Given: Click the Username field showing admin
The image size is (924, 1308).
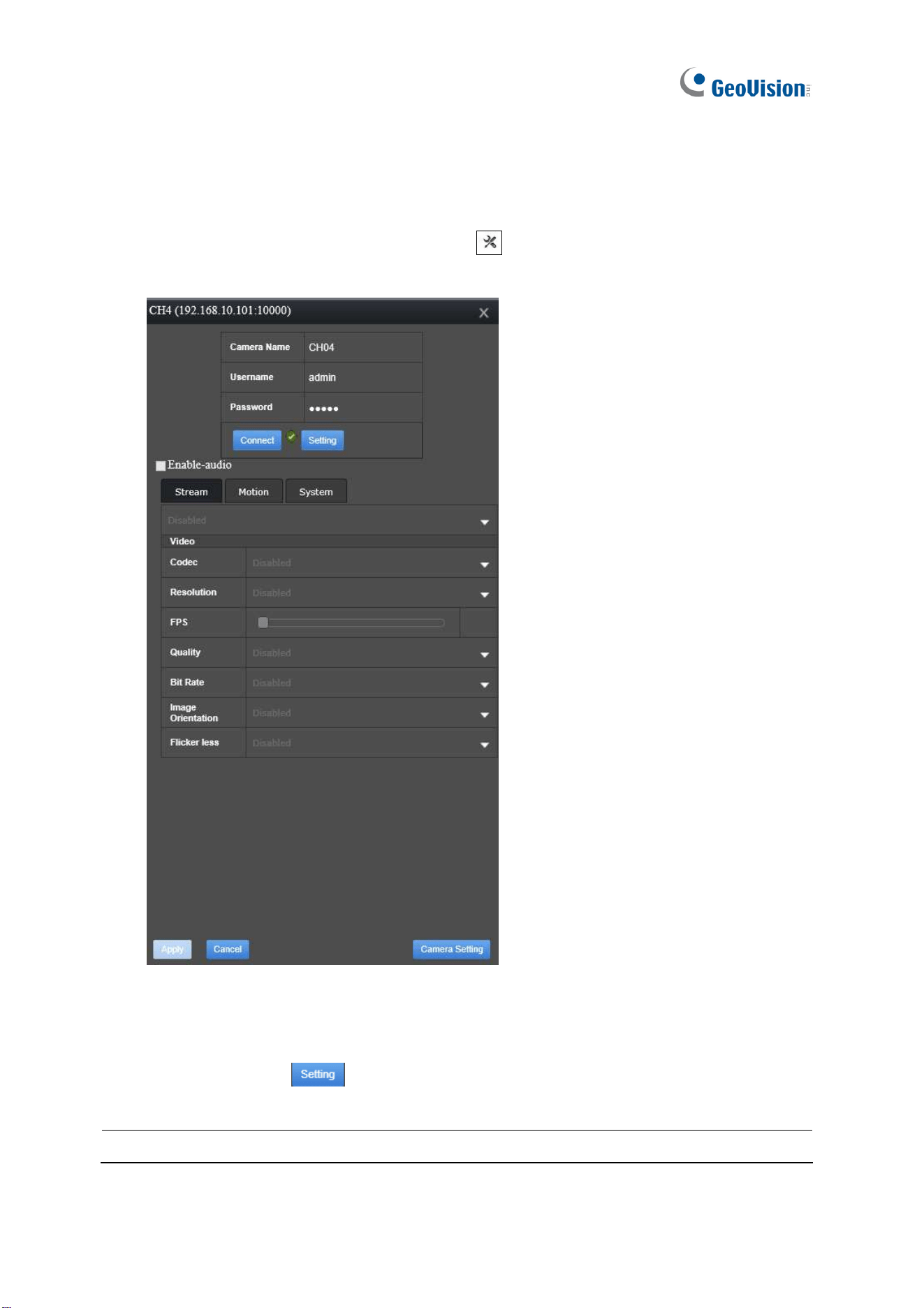Looking at the screenshot, I should click(x=362, y=377).
